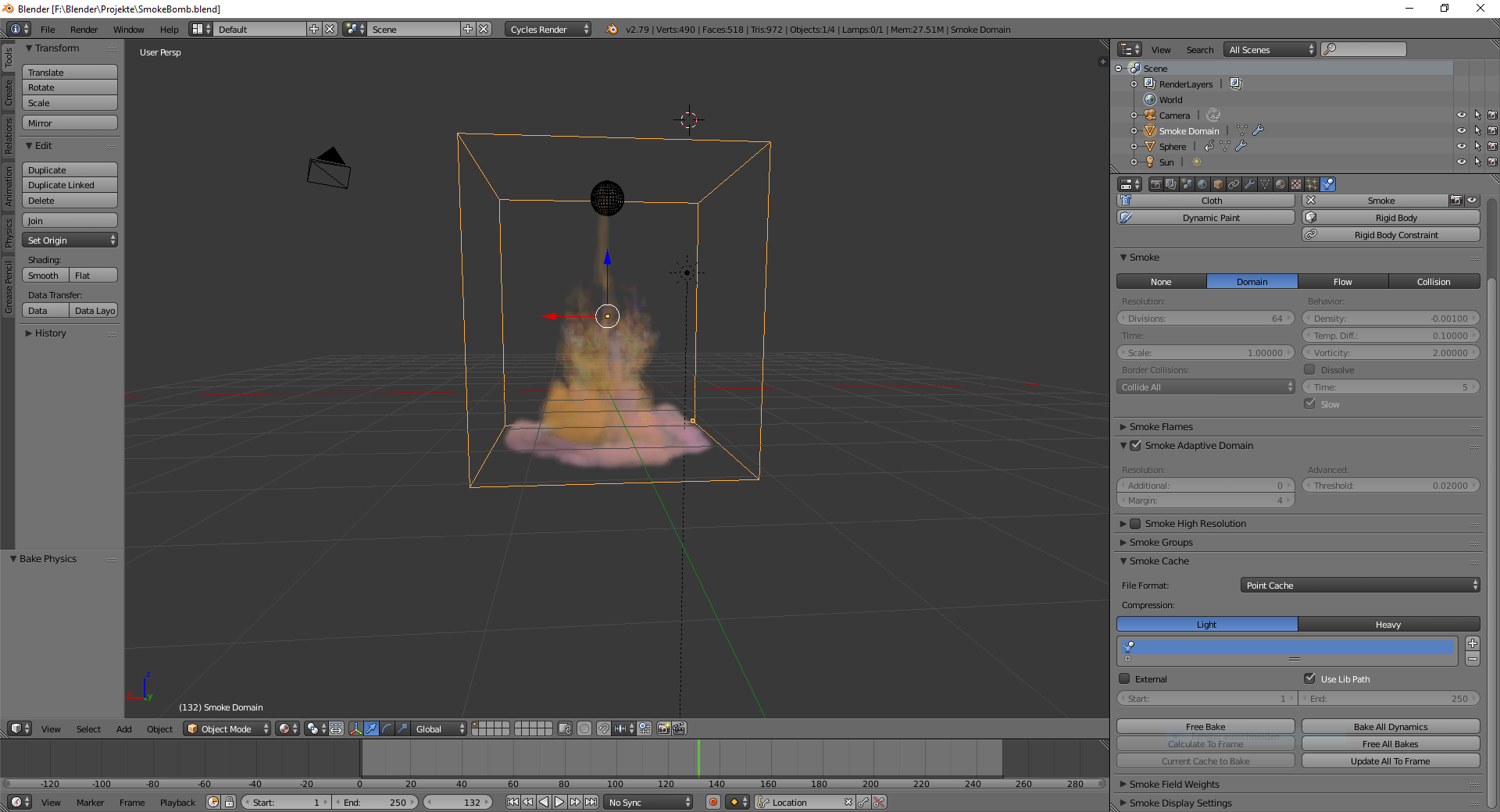Toggle proportional editing circle icon
Screen dimensions: 1500x812
pyautogui.click(x=584, y=728)
